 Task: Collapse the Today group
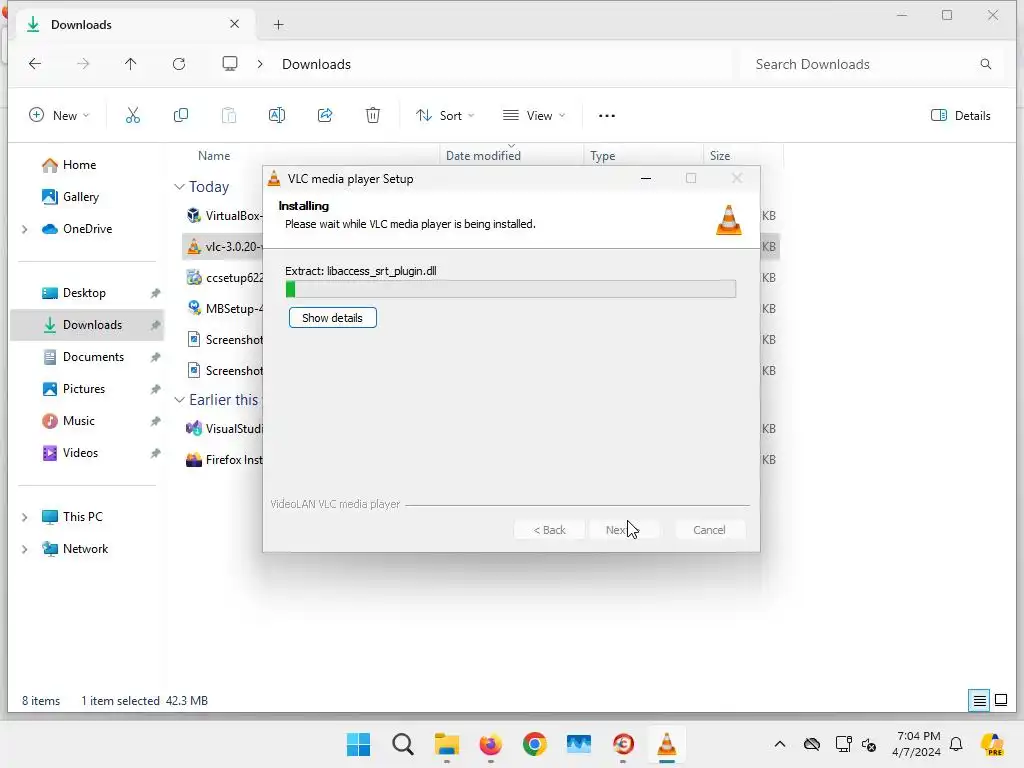click(x=180, y=187)
